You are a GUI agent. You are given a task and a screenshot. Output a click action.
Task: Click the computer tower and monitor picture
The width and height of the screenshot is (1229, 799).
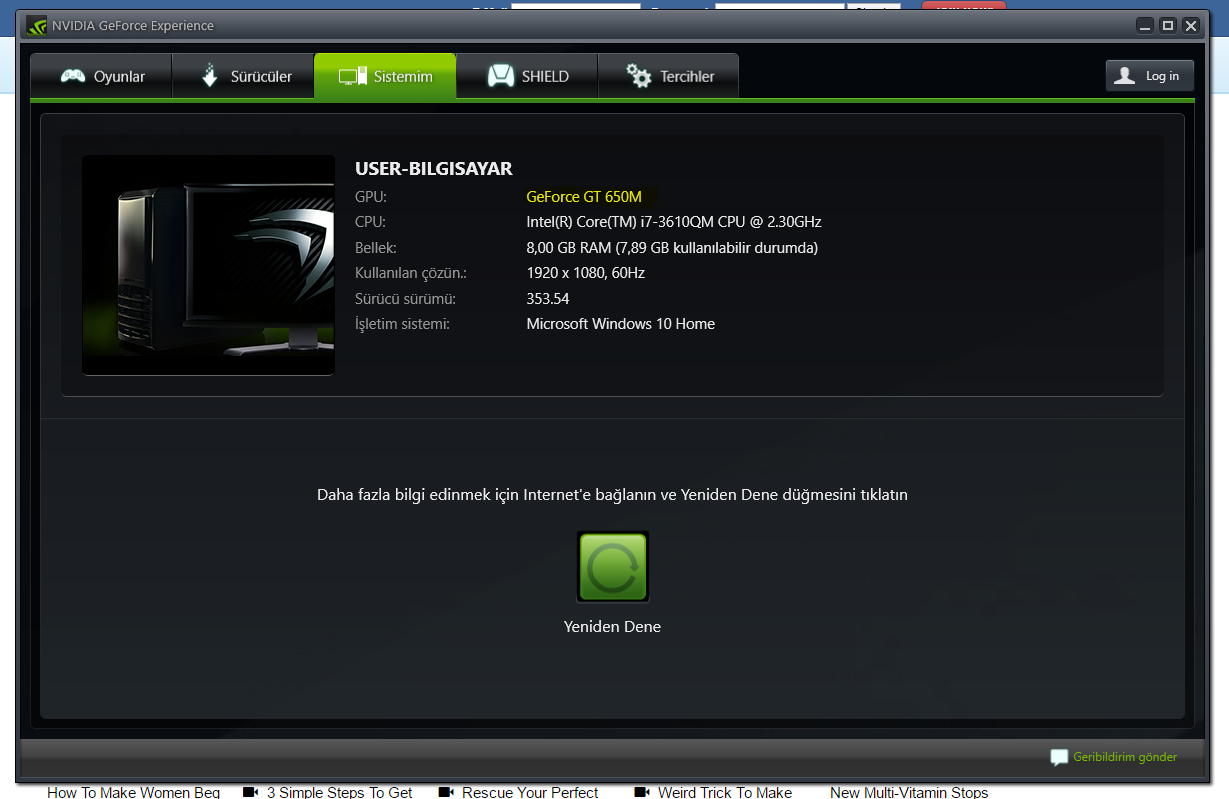coord(208,265)
